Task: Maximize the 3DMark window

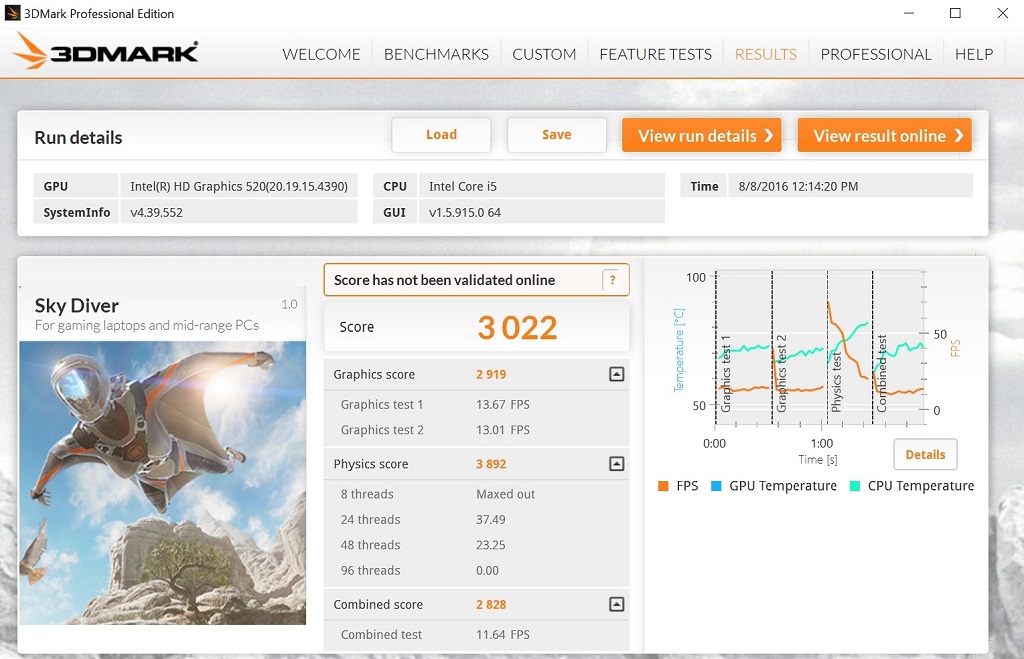Action: pyautogui.click(x=955, y=13)
